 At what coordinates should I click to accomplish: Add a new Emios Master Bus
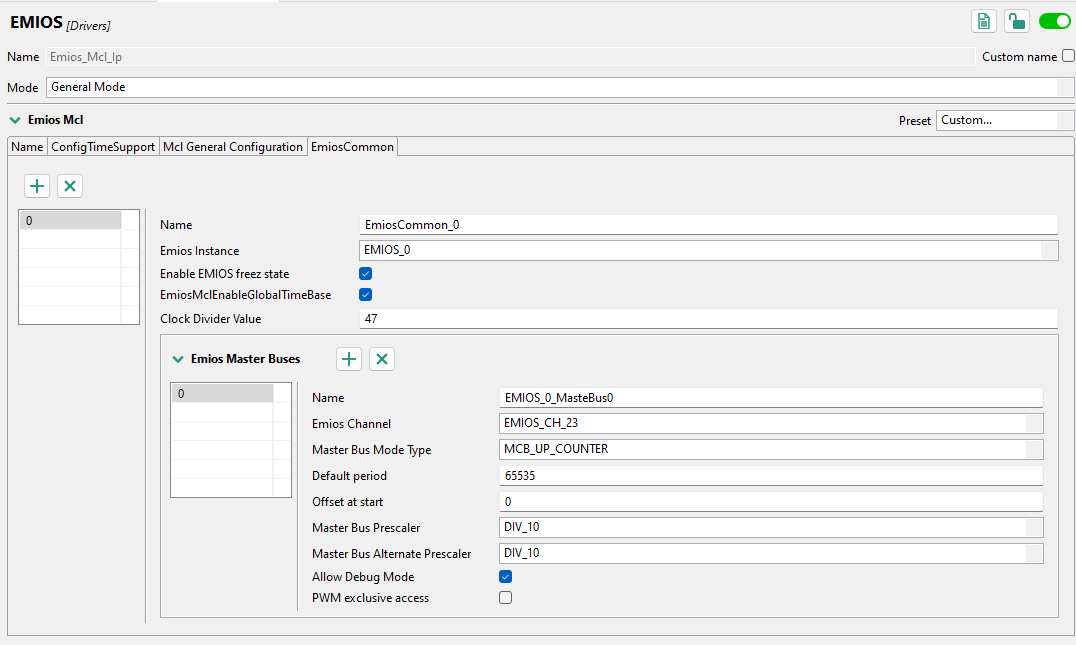coord(349,359)
